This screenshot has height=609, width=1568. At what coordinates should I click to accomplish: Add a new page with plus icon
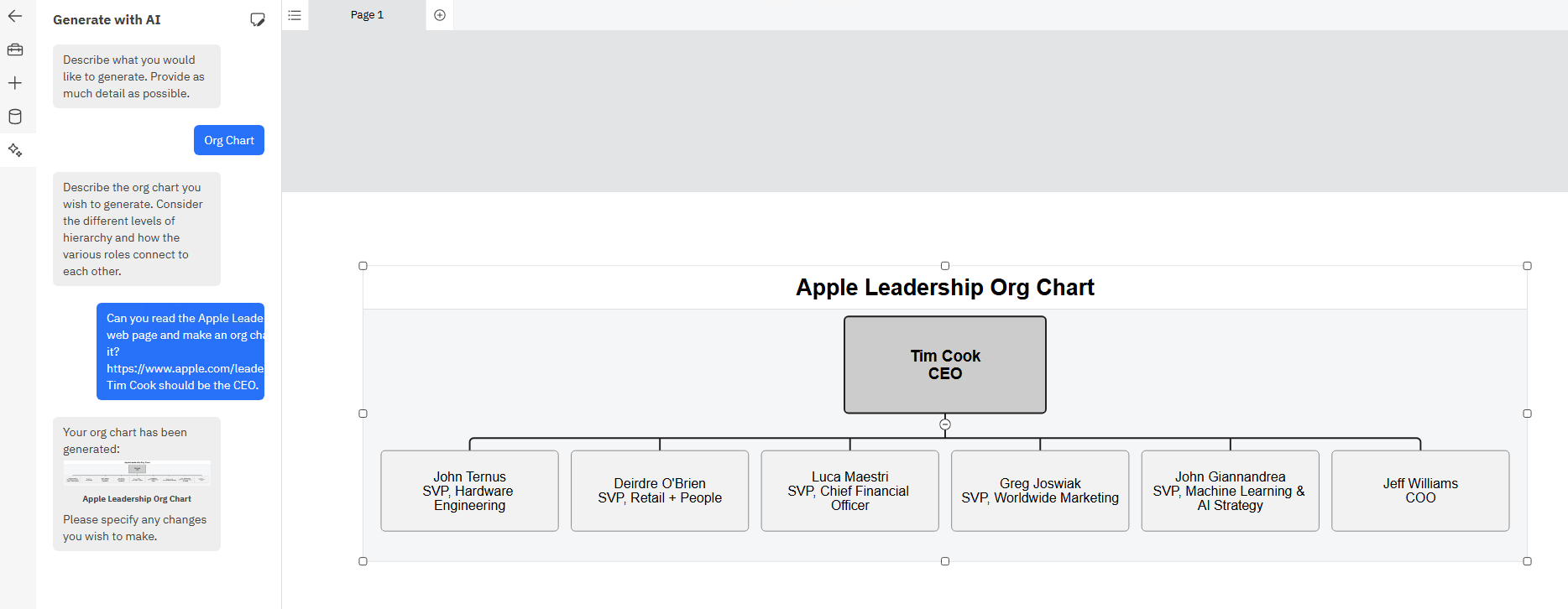[440, 15]
